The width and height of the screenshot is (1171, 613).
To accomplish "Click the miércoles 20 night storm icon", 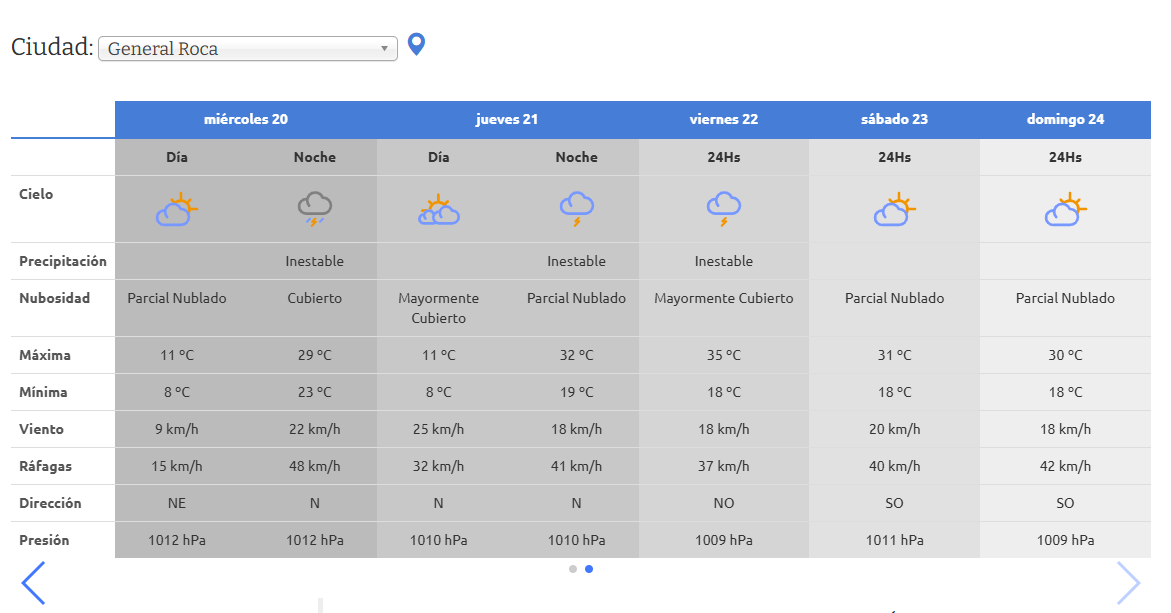I will click(x=315, y=210).
